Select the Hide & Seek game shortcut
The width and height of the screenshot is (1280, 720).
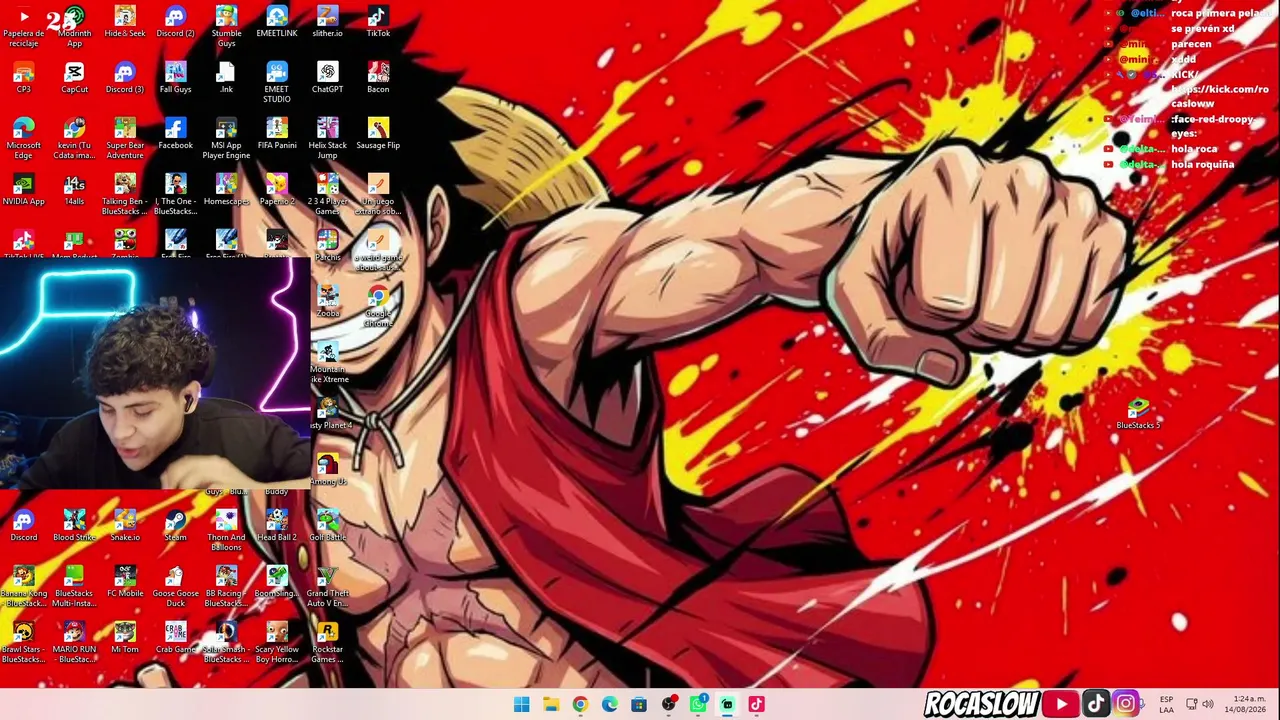[x=125, y=22]
